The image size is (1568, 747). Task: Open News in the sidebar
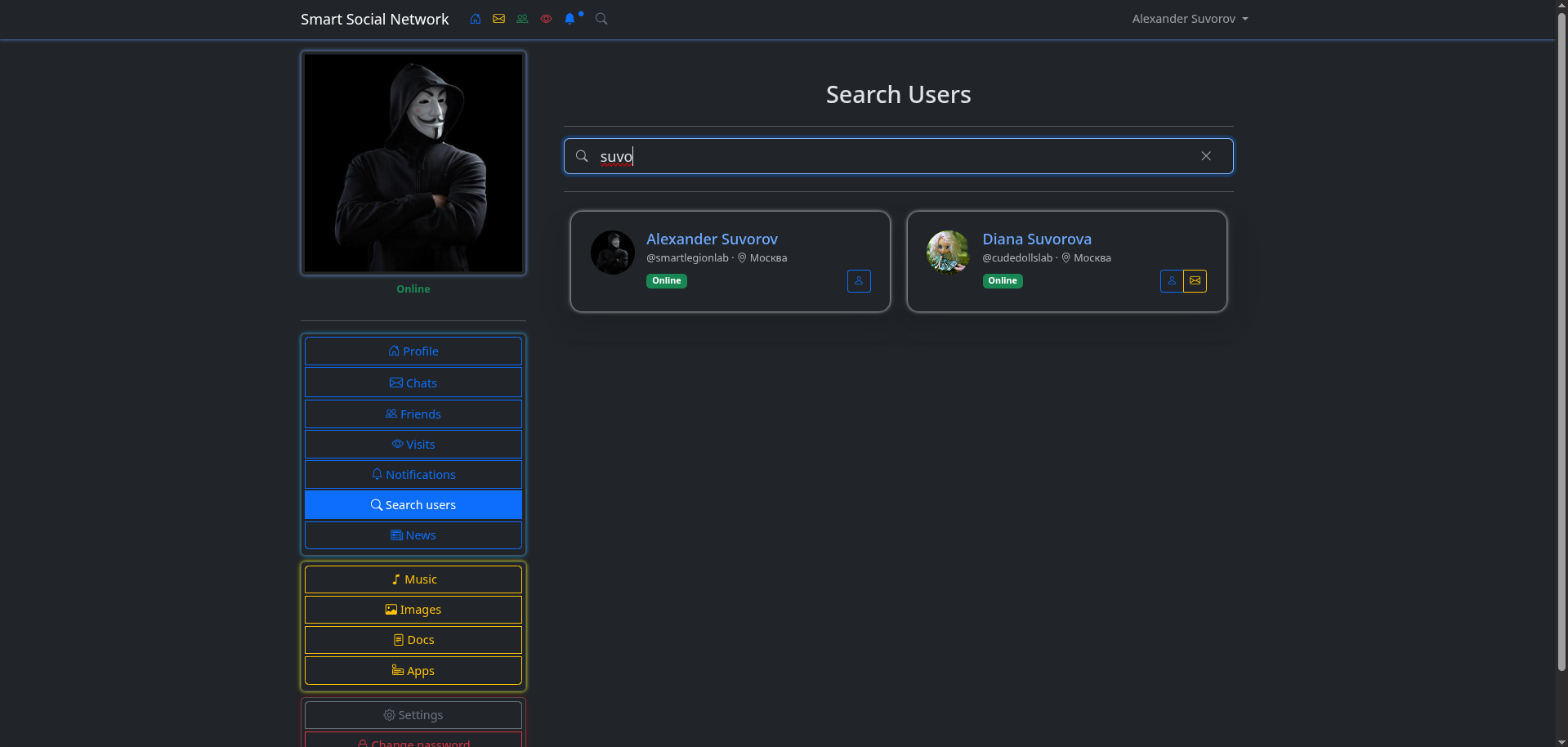(413, 535)
